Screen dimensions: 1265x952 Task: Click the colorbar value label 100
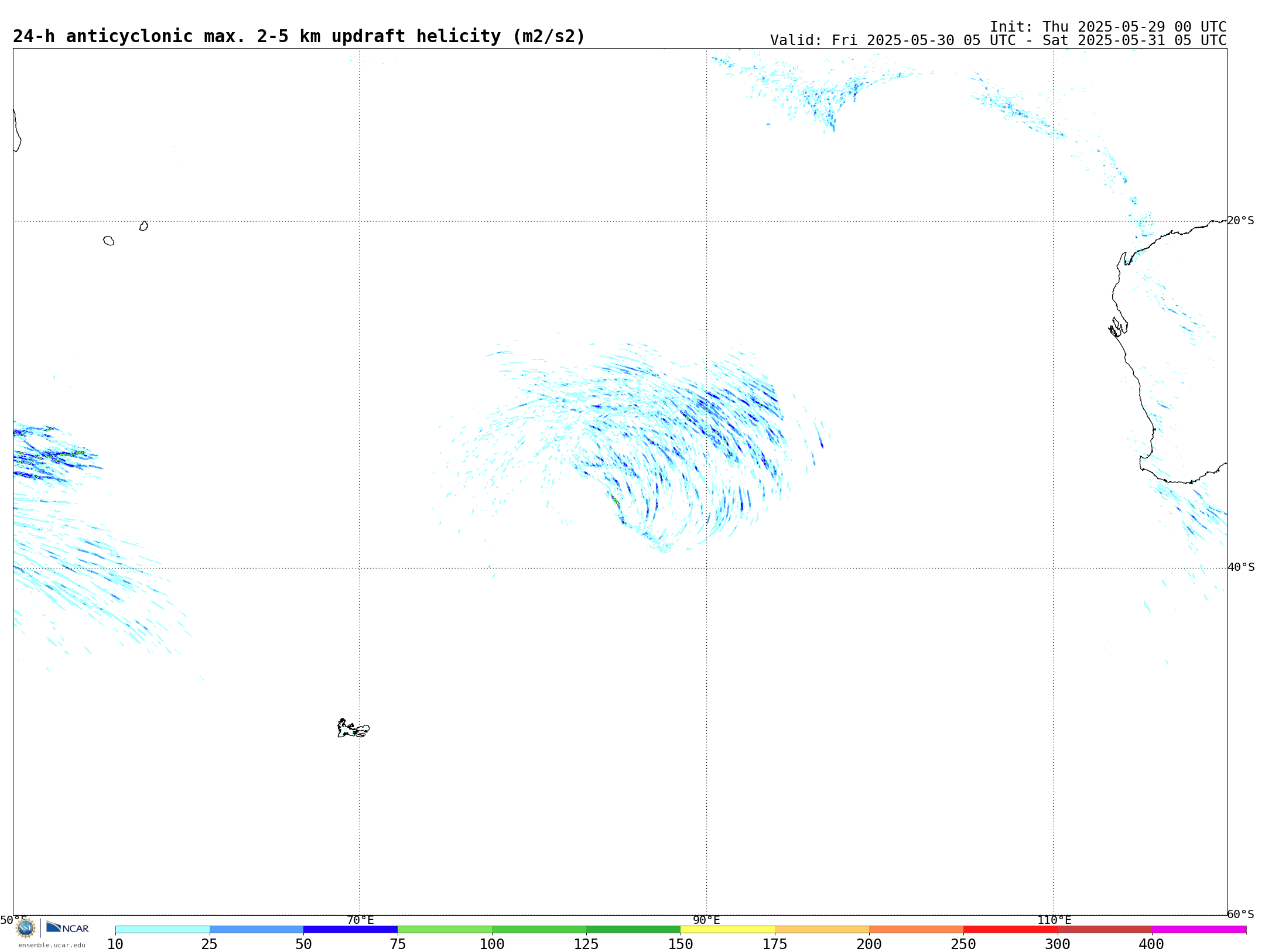click(x=493, y=944)
